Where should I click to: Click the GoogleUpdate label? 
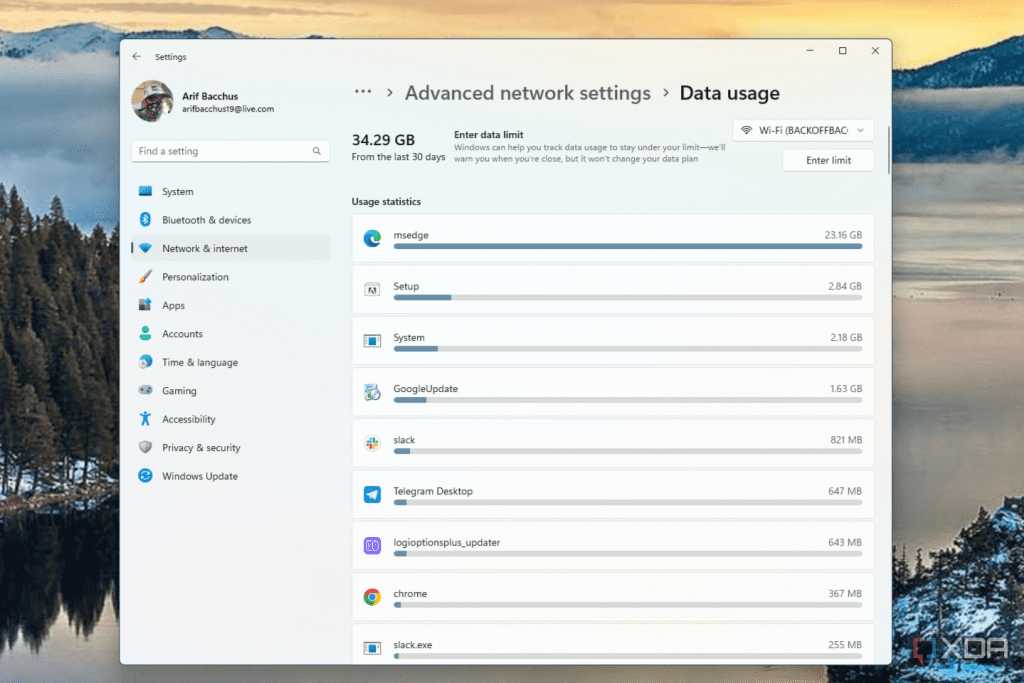coord(426,389)
